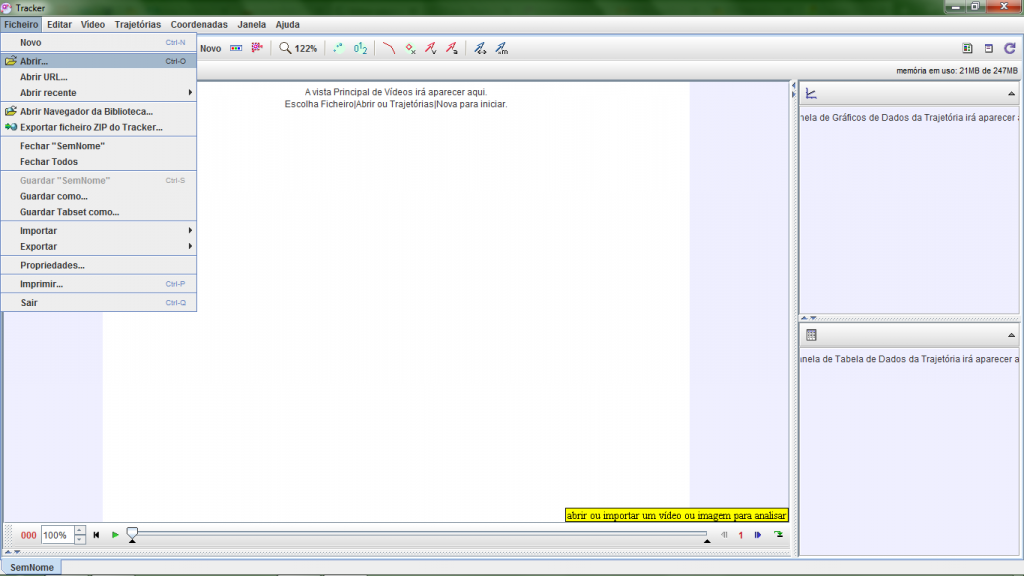Expand the Abrir recente submenu

point(98,93)
